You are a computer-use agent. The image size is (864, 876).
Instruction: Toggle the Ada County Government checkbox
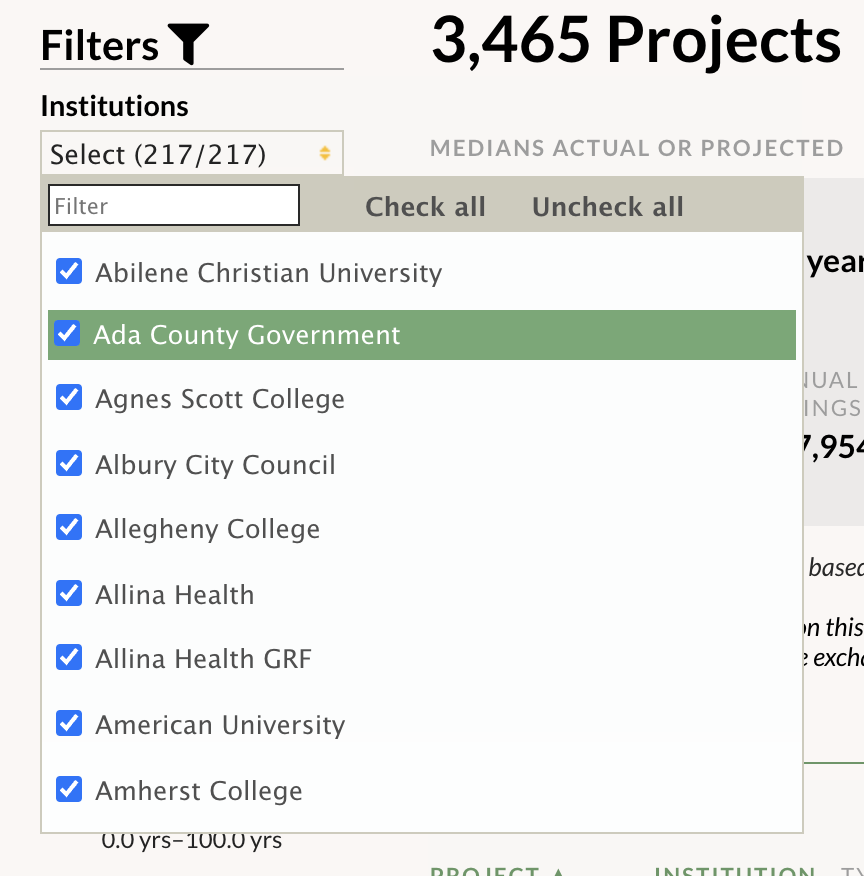68,334
